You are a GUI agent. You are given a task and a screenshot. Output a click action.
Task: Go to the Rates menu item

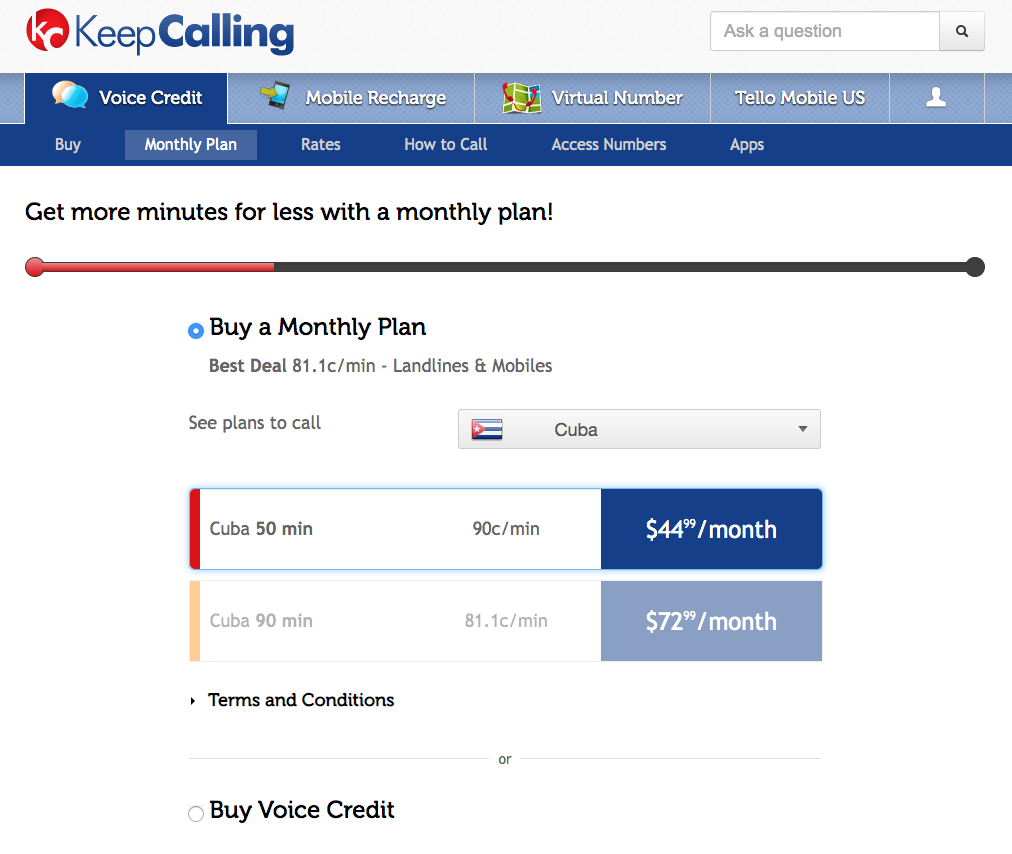320,145
